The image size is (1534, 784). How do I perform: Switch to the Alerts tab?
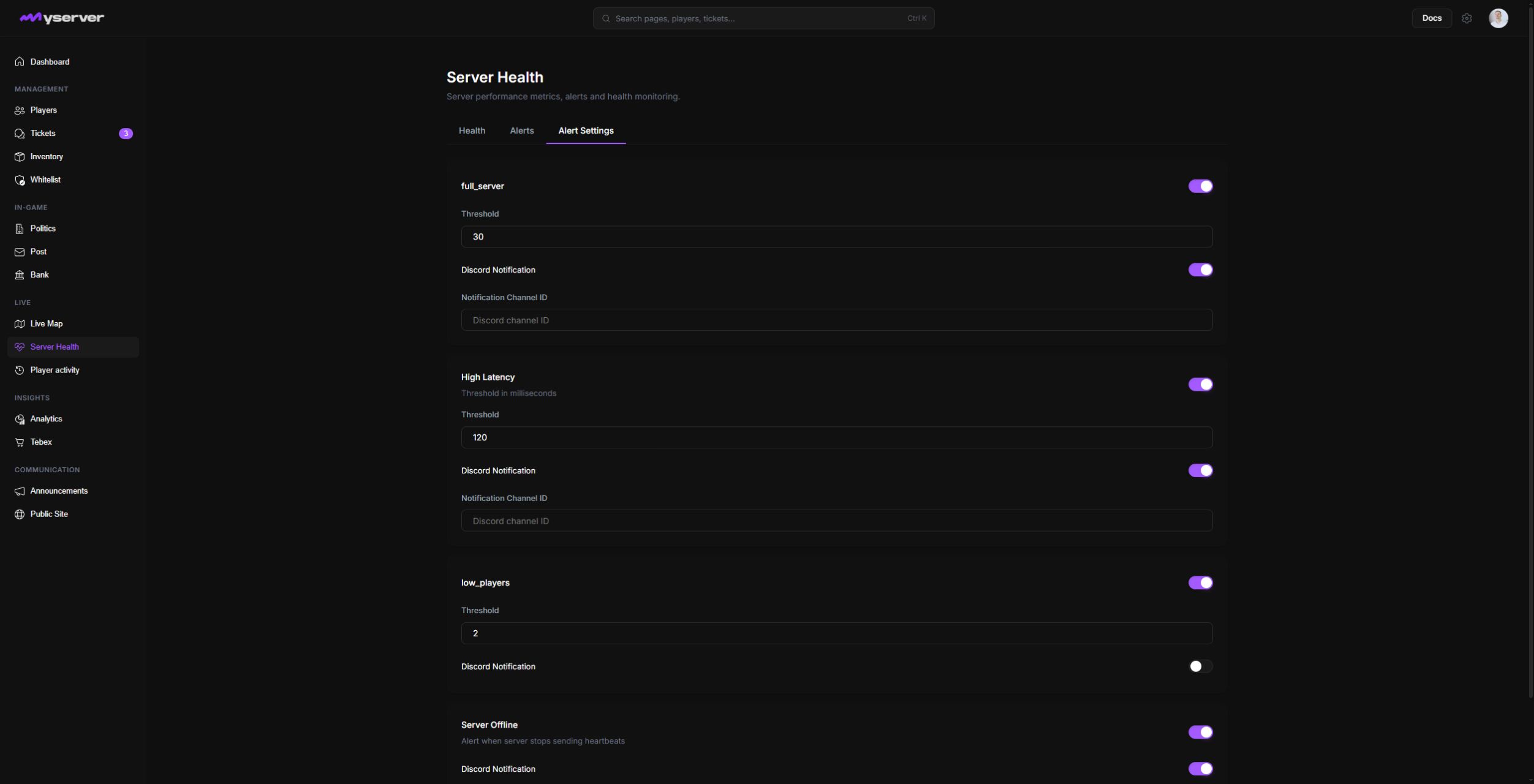[x=521, y=130]
